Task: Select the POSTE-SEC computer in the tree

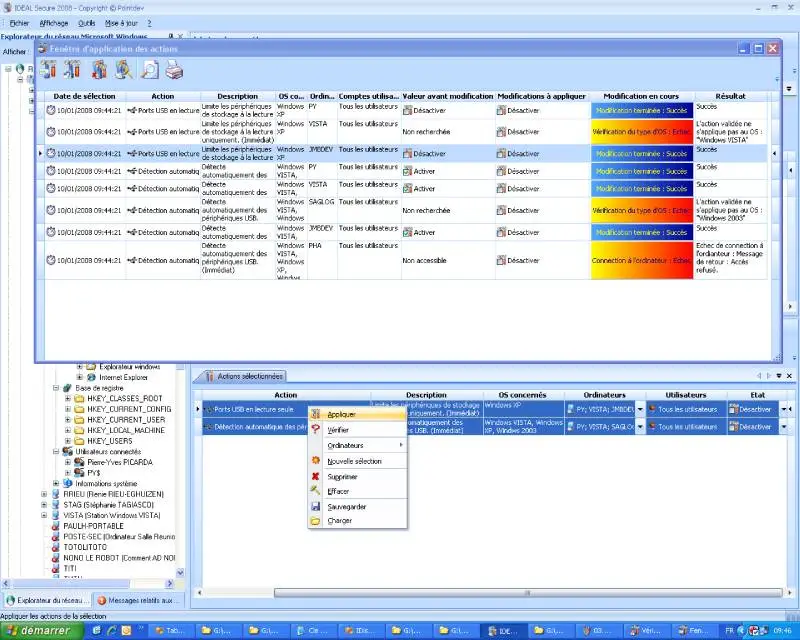Action: tap(119, 537)
